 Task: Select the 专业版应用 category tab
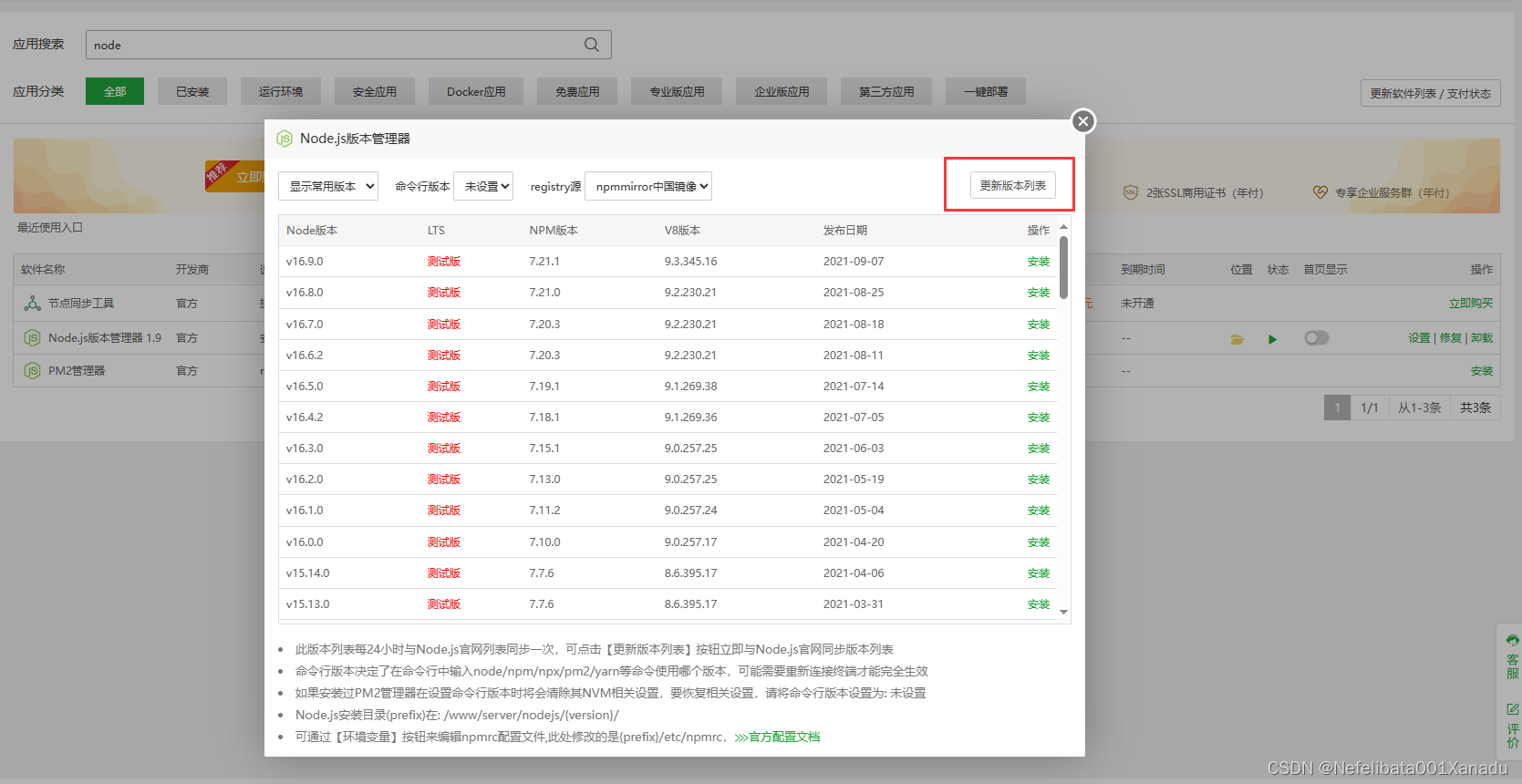tap(677, 91)
